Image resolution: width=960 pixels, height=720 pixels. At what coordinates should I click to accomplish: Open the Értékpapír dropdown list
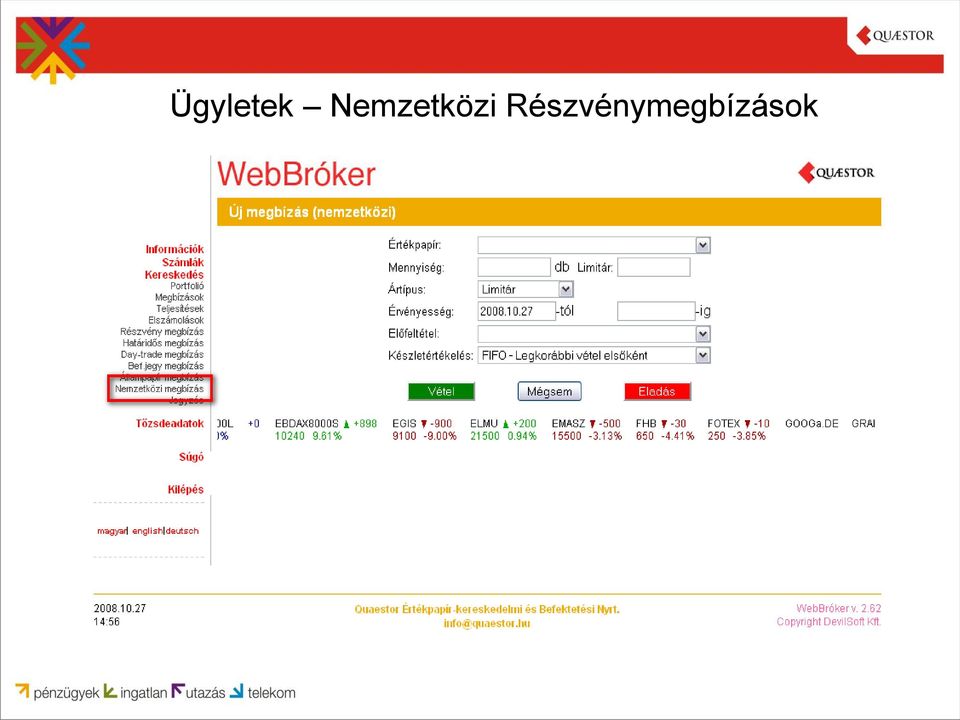tap(594, 246)
